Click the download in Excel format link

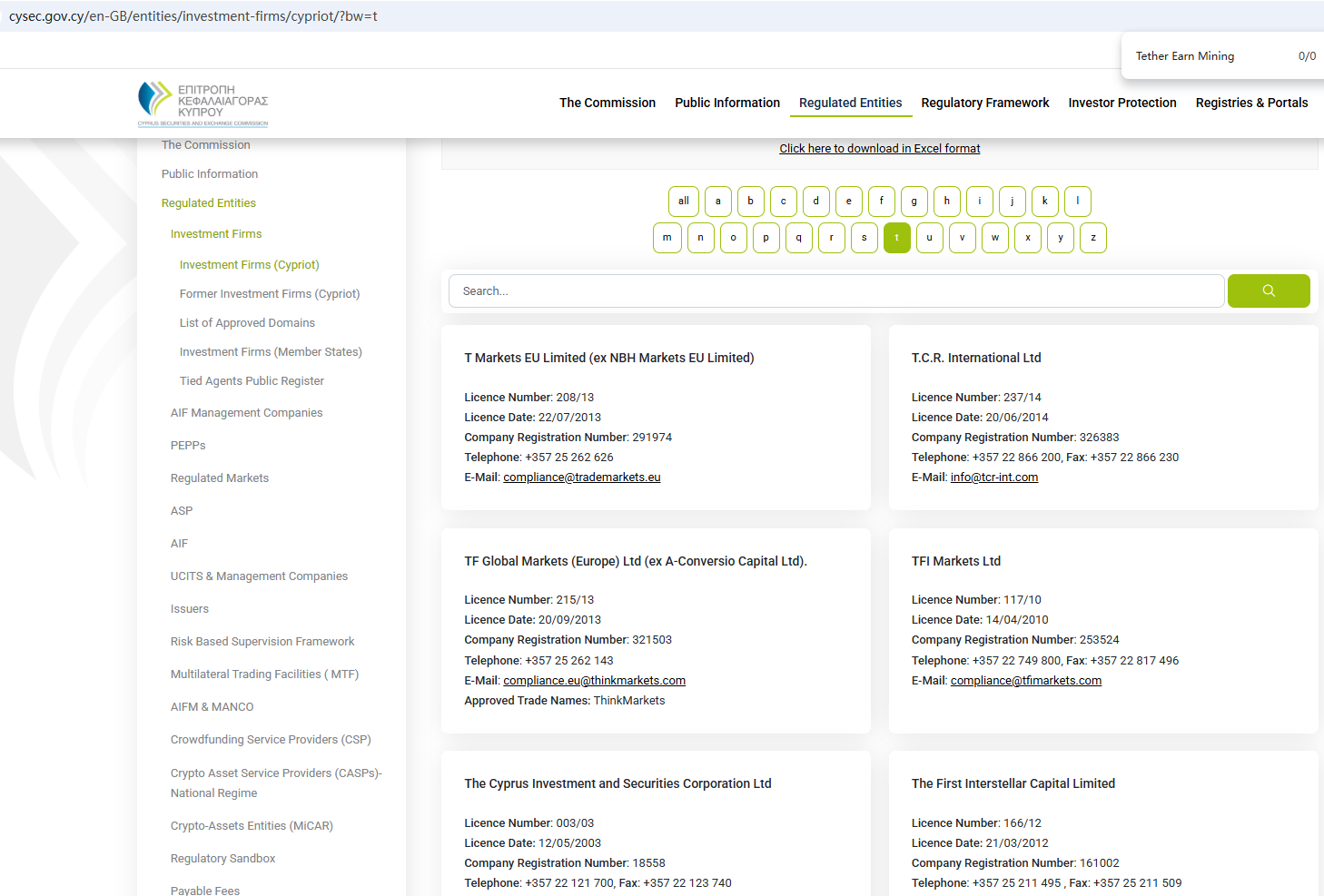coord(879,149)
